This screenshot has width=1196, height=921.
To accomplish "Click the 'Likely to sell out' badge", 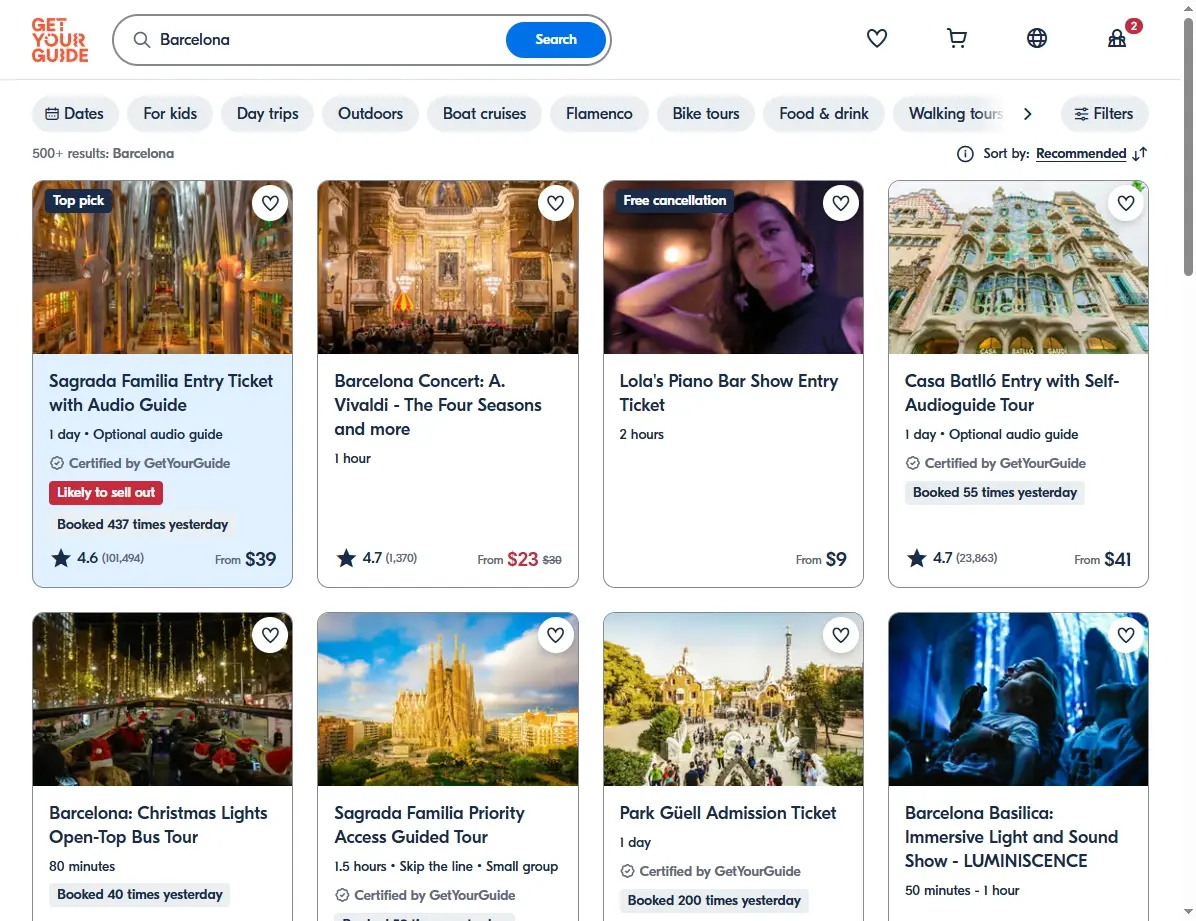I will point(106,492).
